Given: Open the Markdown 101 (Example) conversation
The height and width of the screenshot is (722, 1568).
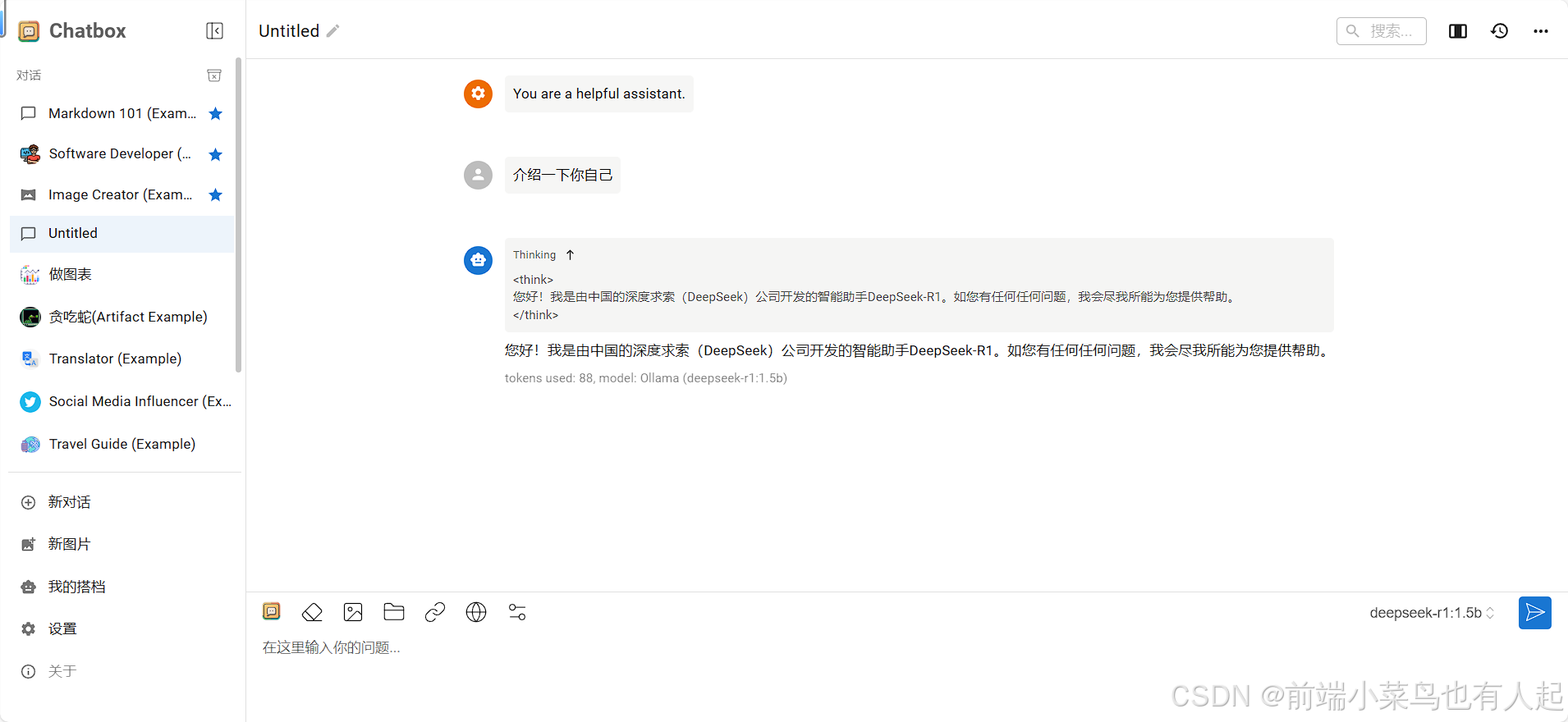Looking at the screenshot, I should [122, 113].
